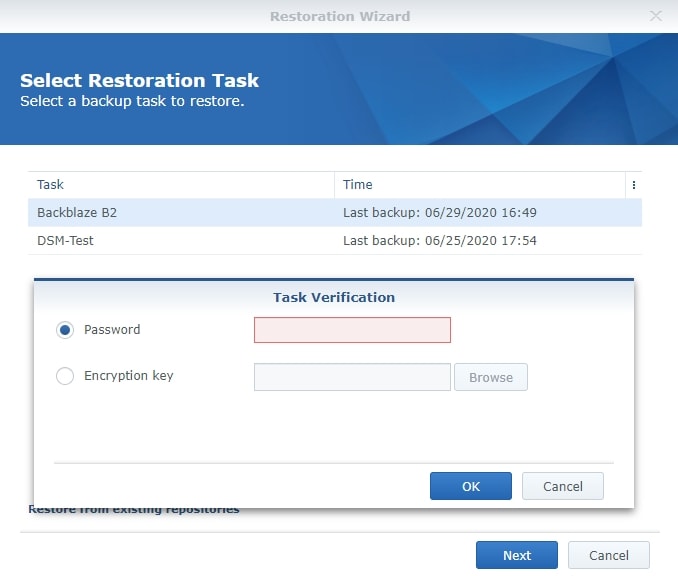Select the Encryption key radio button
The width and height of the screenshot is (678, 576).
click(66, 376)
